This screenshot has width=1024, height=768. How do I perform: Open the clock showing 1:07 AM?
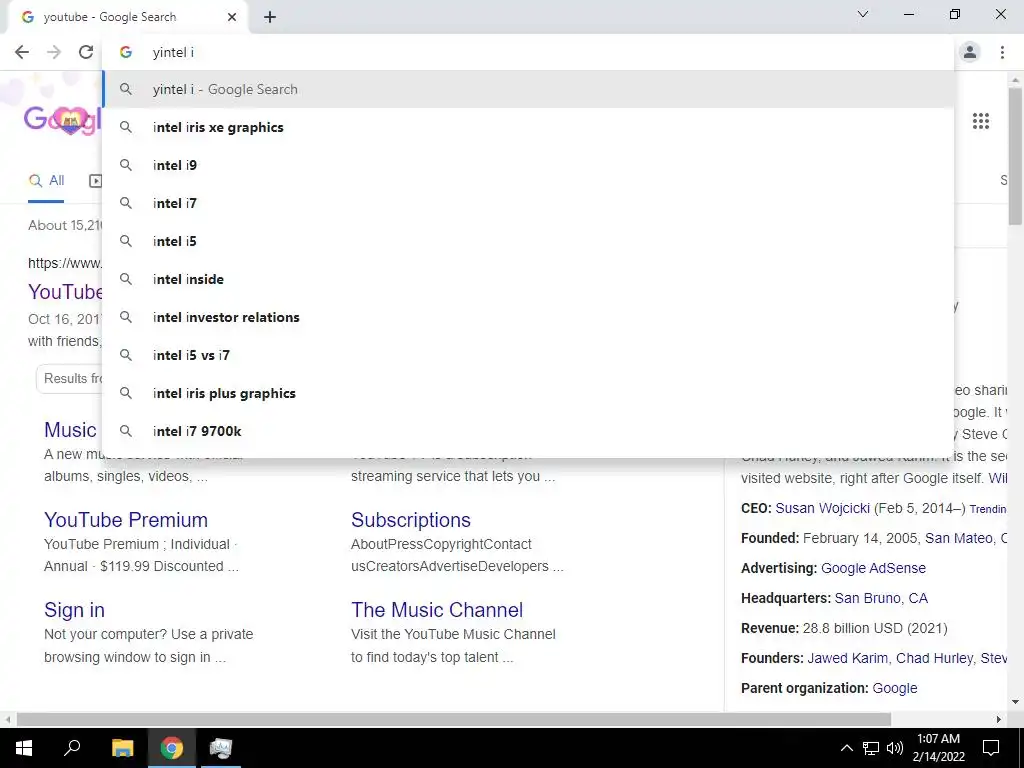(x=938, y=748)
